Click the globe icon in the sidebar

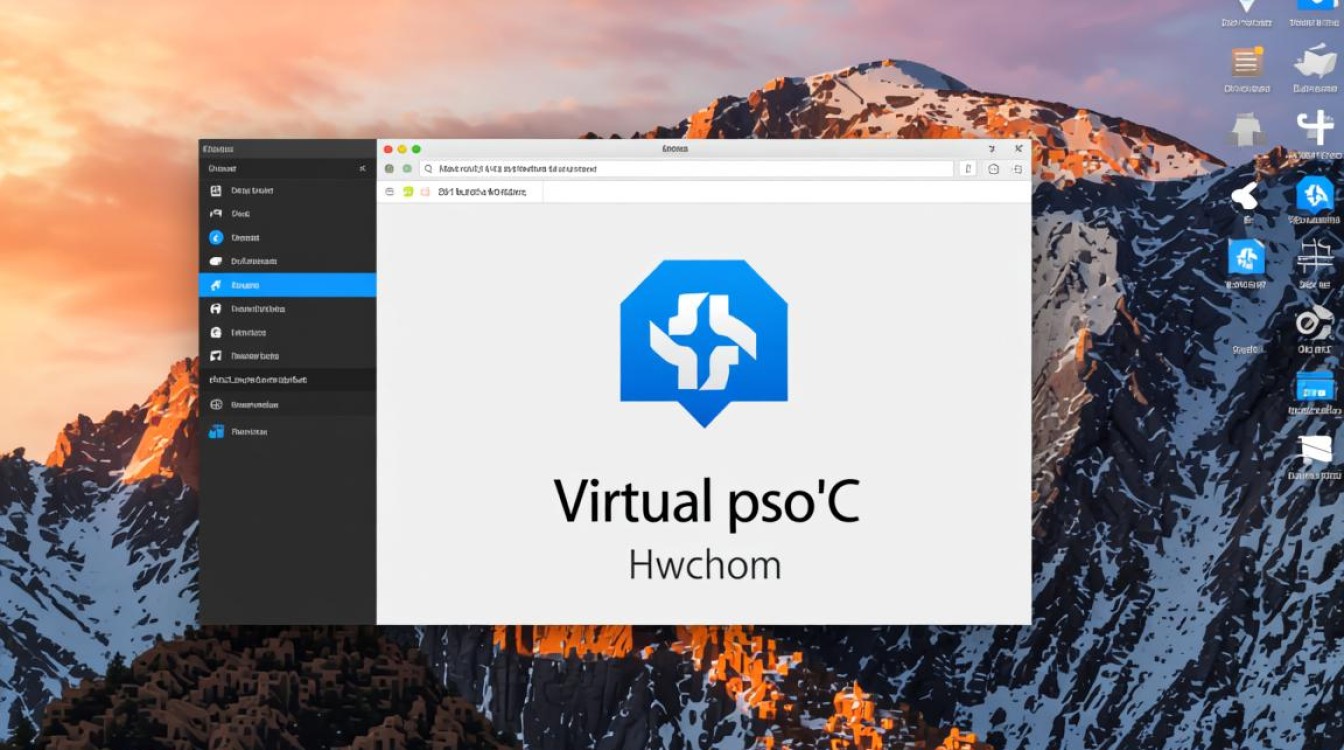(215, 405)
